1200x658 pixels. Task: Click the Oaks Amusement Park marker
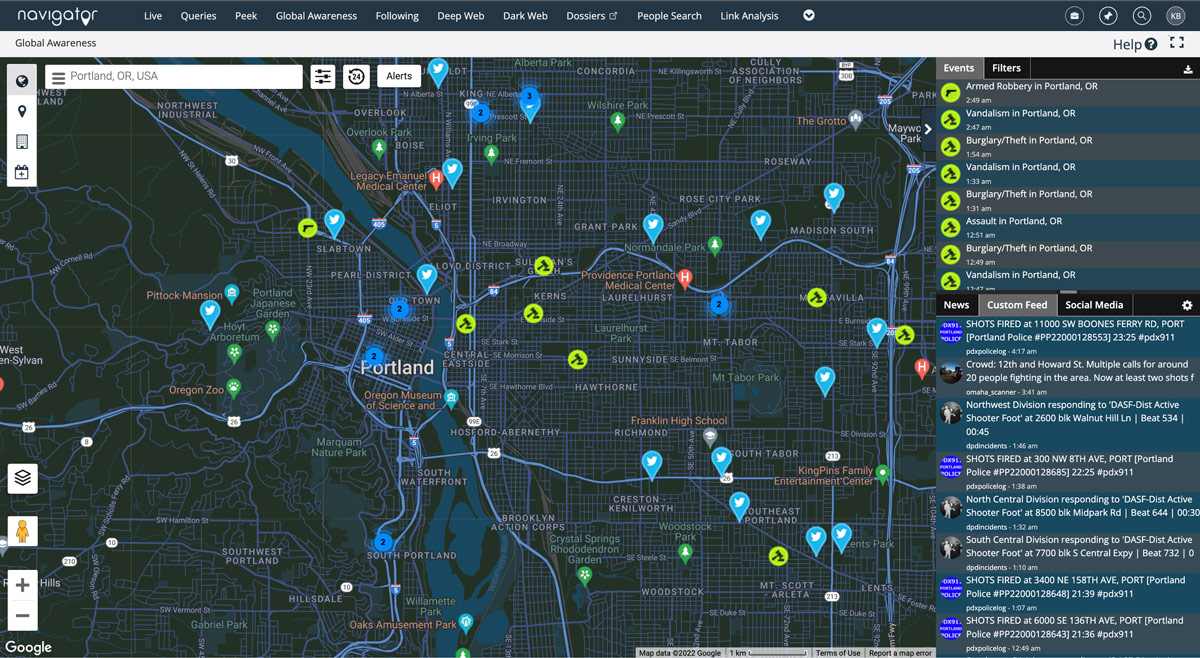click(x=466, y=622)
